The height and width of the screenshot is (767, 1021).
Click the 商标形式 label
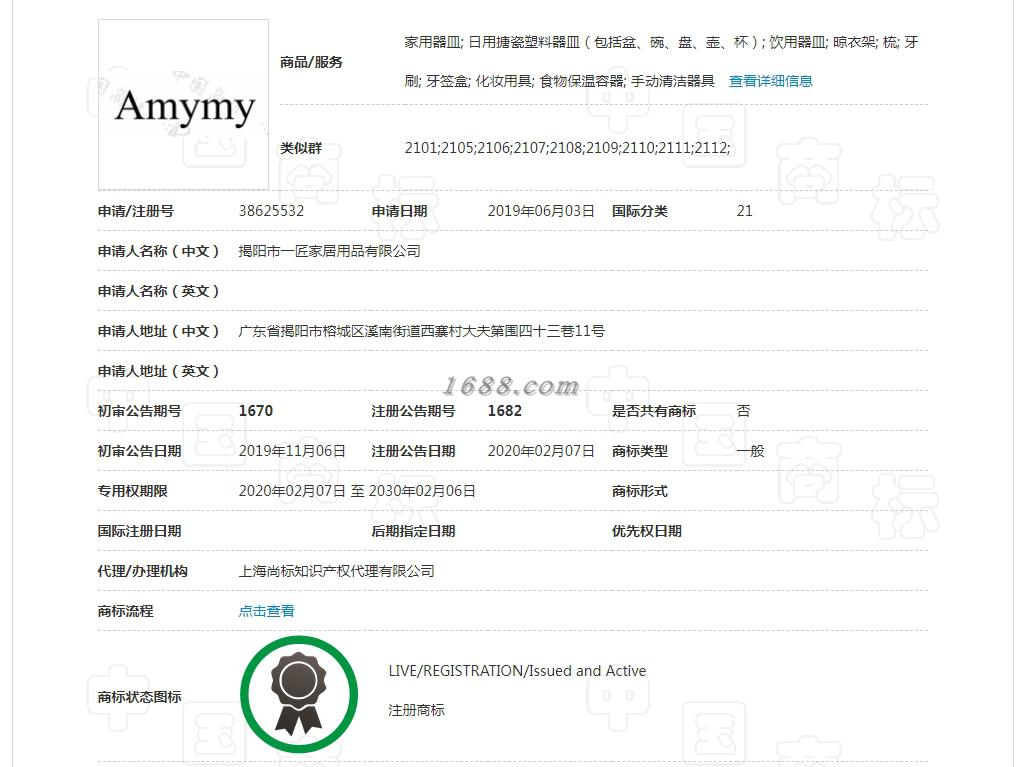640,491
